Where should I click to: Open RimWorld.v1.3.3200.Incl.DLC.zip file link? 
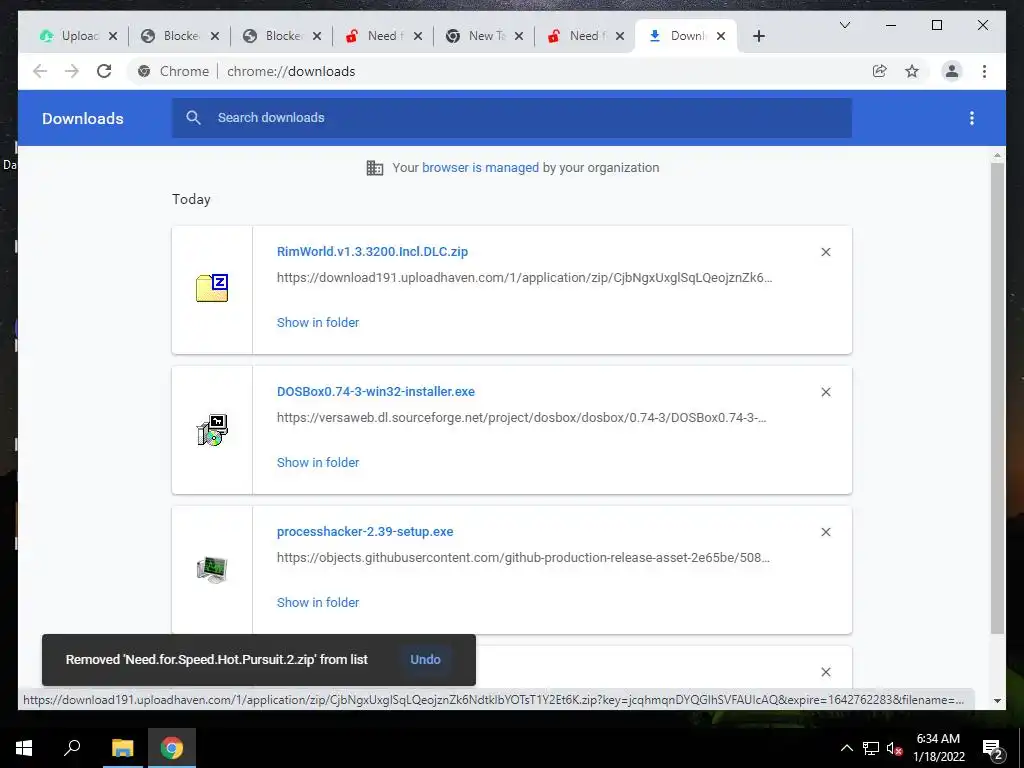[x=372, y=251]
